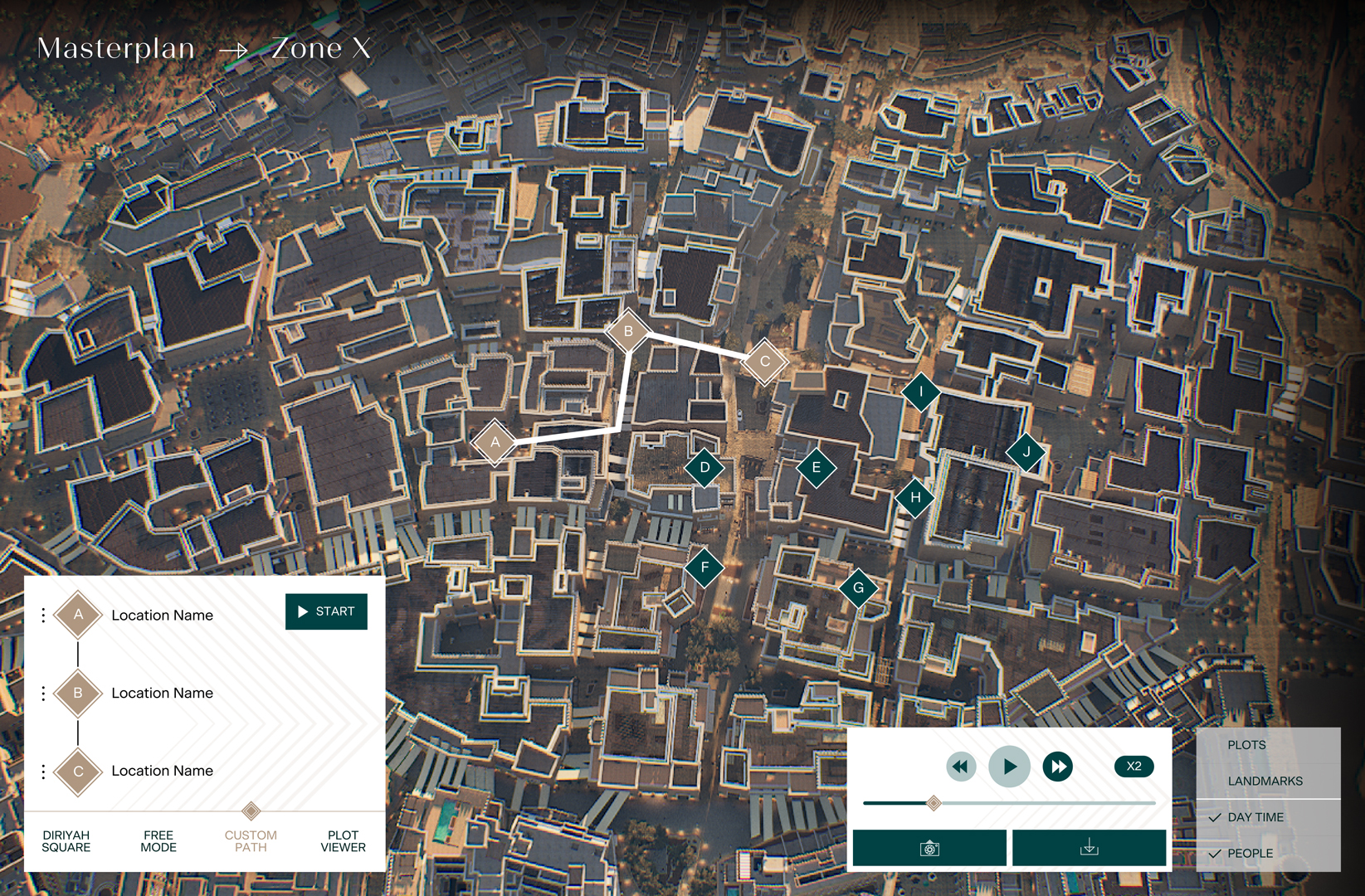
Task: Click Location Name text for row C
Action: click(x=163, y=772)
